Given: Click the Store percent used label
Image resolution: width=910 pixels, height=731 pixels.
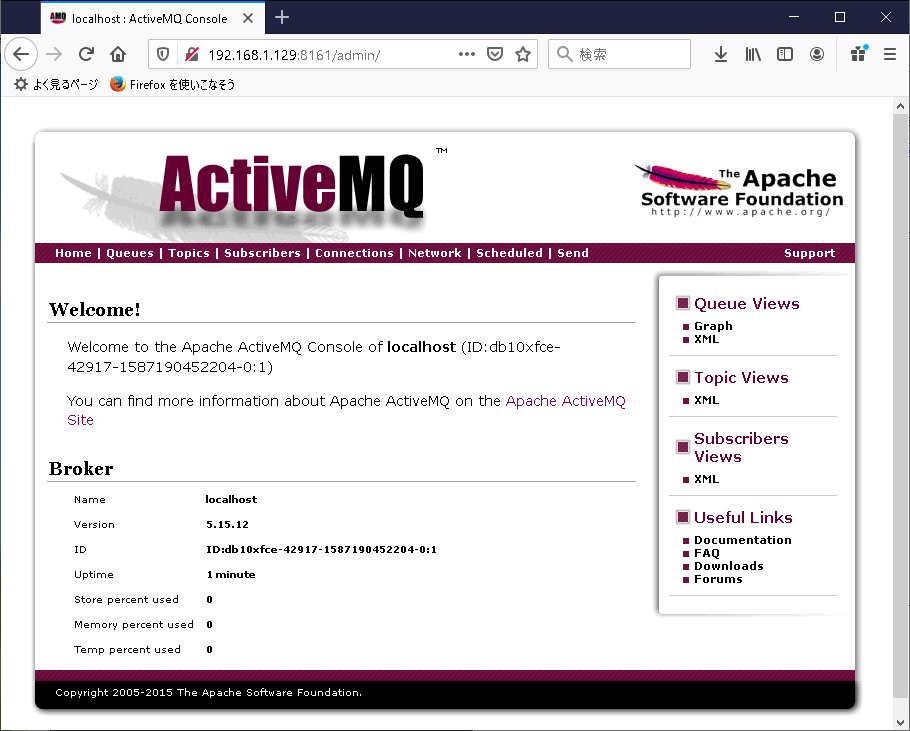Looking at the screenshot, I should click(x=127, y=599).
